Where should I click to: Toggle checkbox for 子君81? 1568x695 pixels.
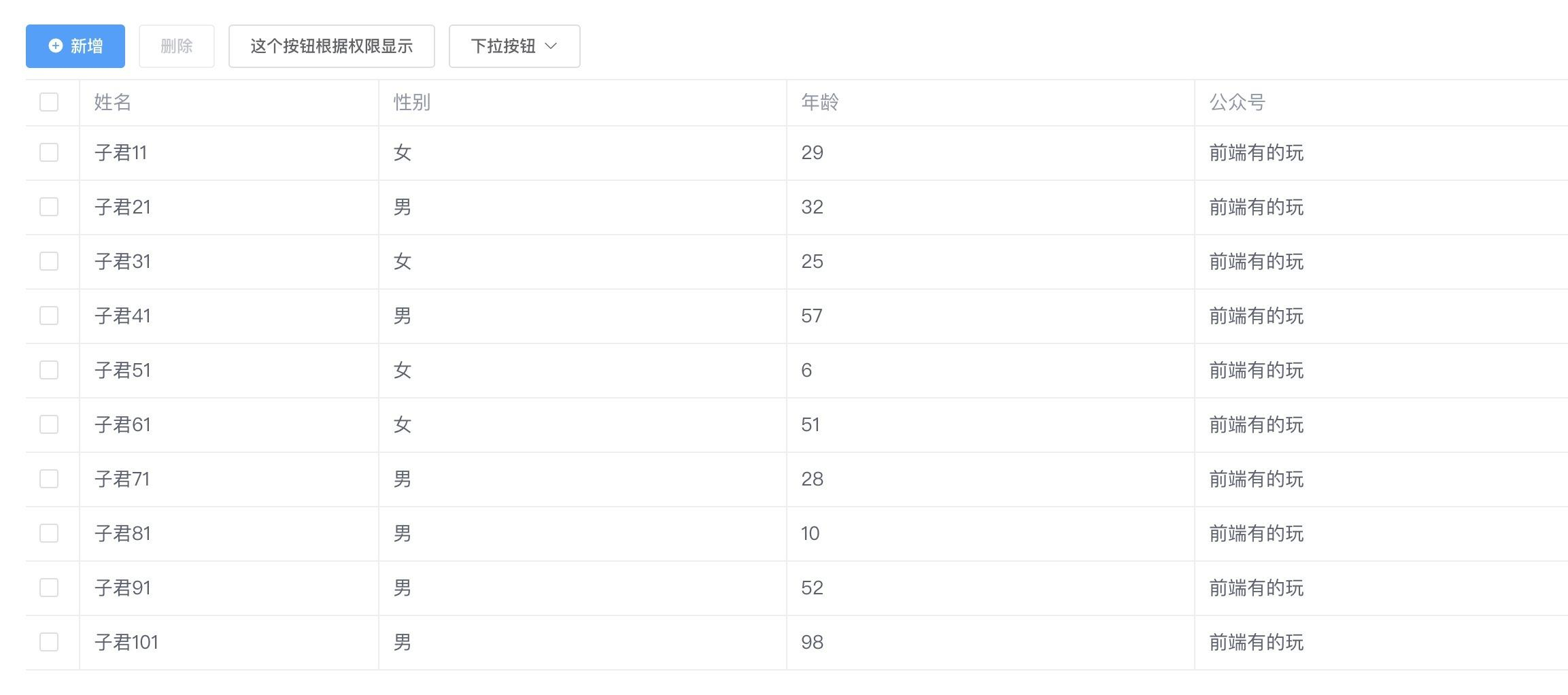point(49,533)
